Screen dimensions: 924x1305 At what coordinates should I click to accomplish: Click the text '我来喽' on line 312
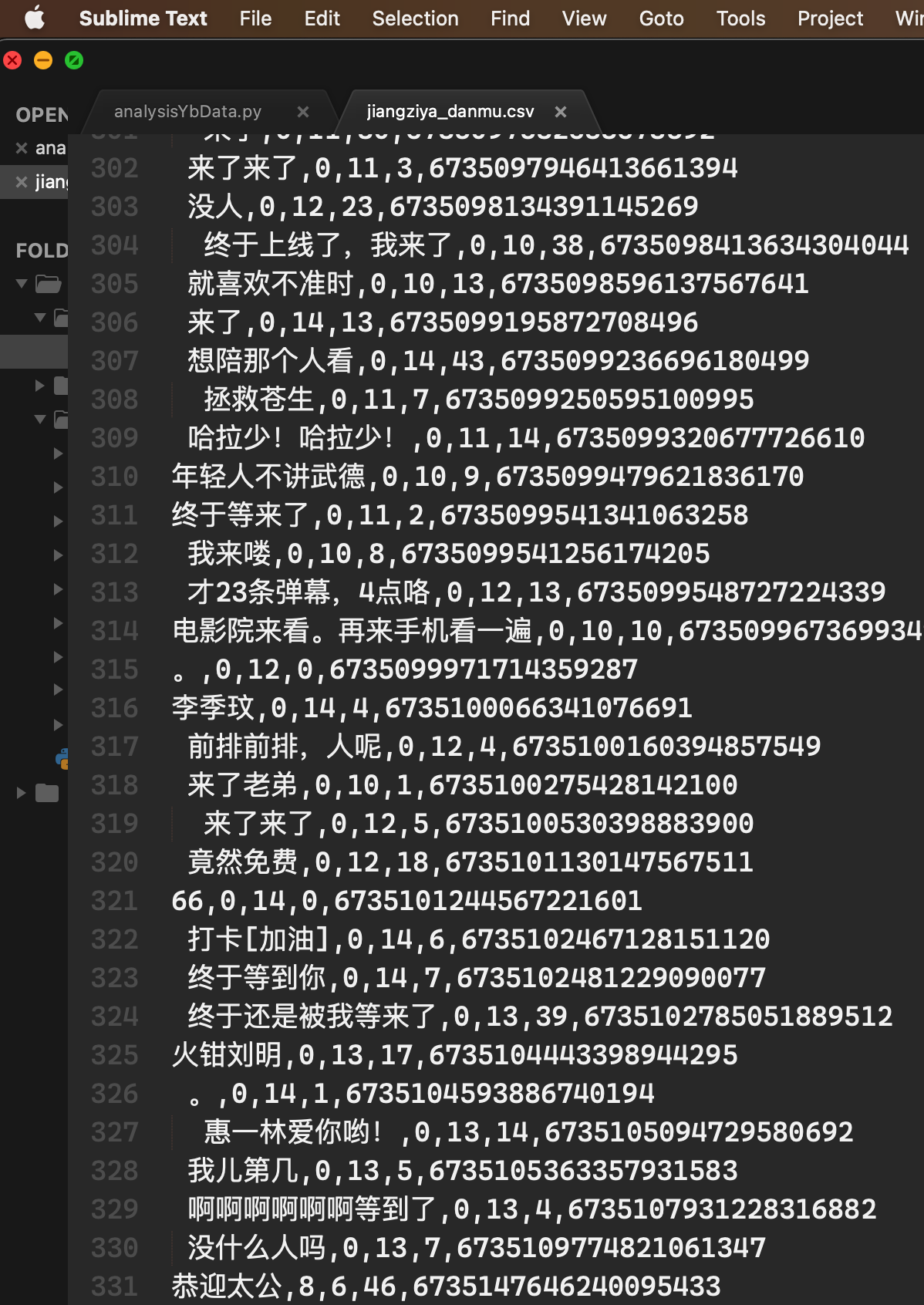pyautogui.click(x=229, y=554)
